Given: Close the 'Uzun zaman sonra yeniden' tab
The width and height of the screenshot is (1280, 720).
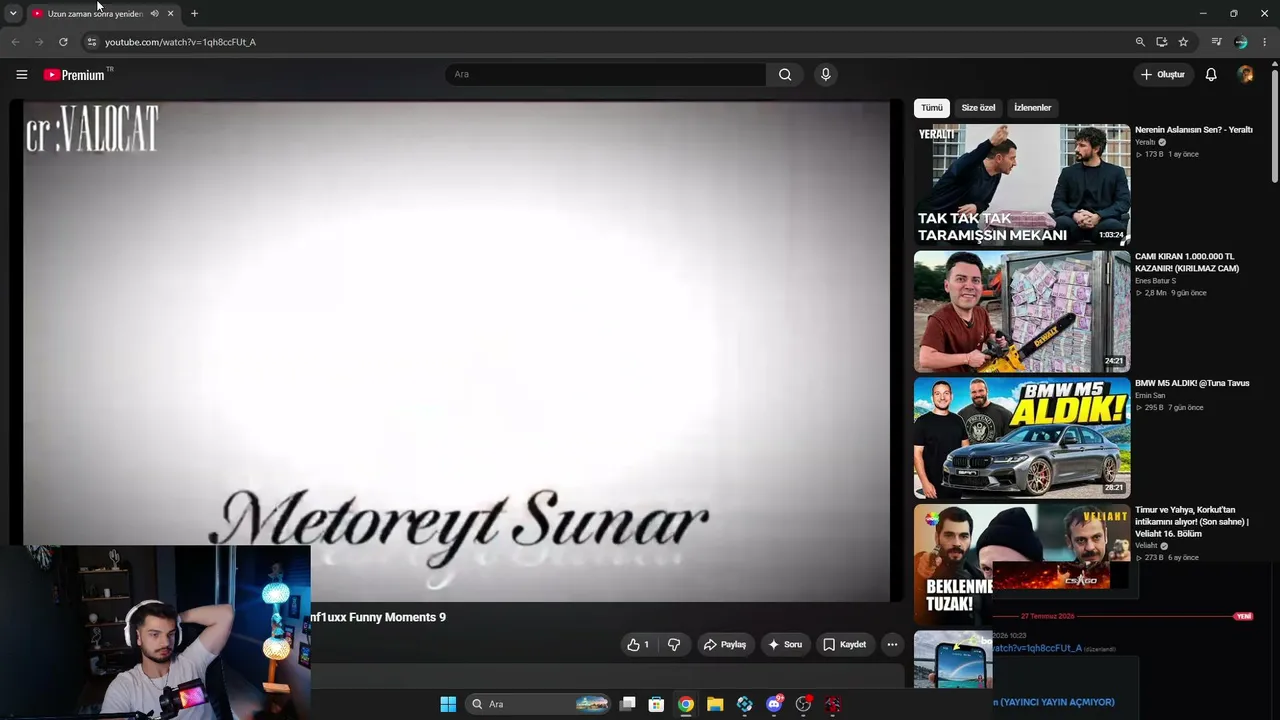Looking at the screenshot, I should [x=170, y=14].
